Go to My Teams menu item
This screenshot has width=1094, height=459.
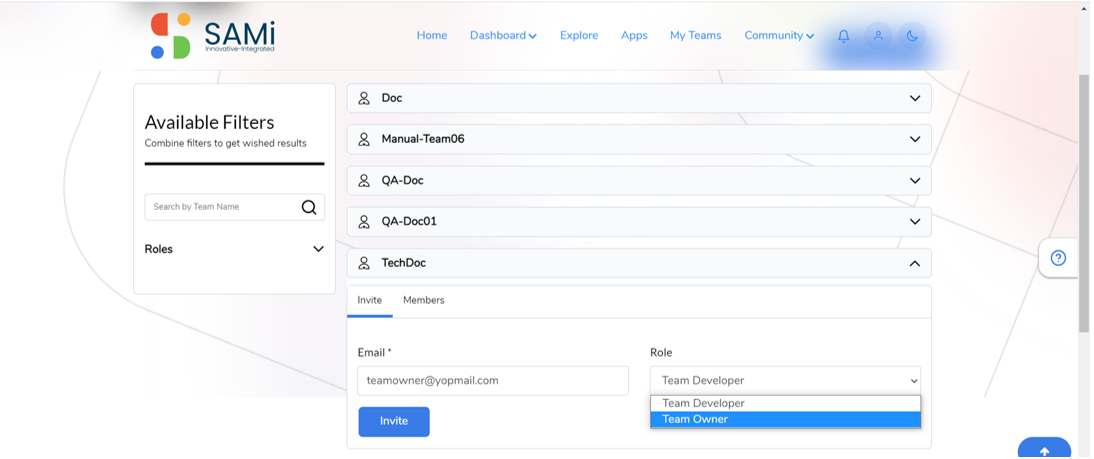[x=696, y=36]
